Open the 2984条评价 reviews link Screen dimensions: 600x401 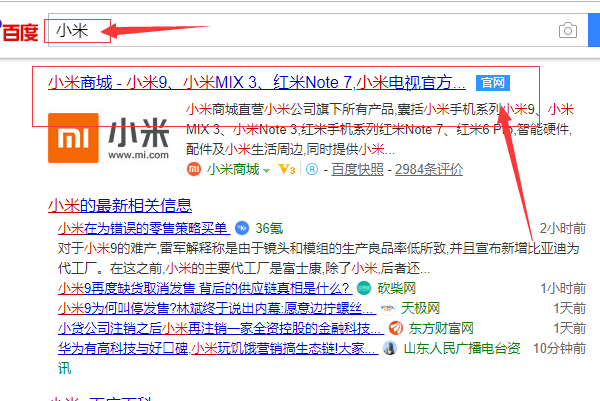[x=429, y=169]
